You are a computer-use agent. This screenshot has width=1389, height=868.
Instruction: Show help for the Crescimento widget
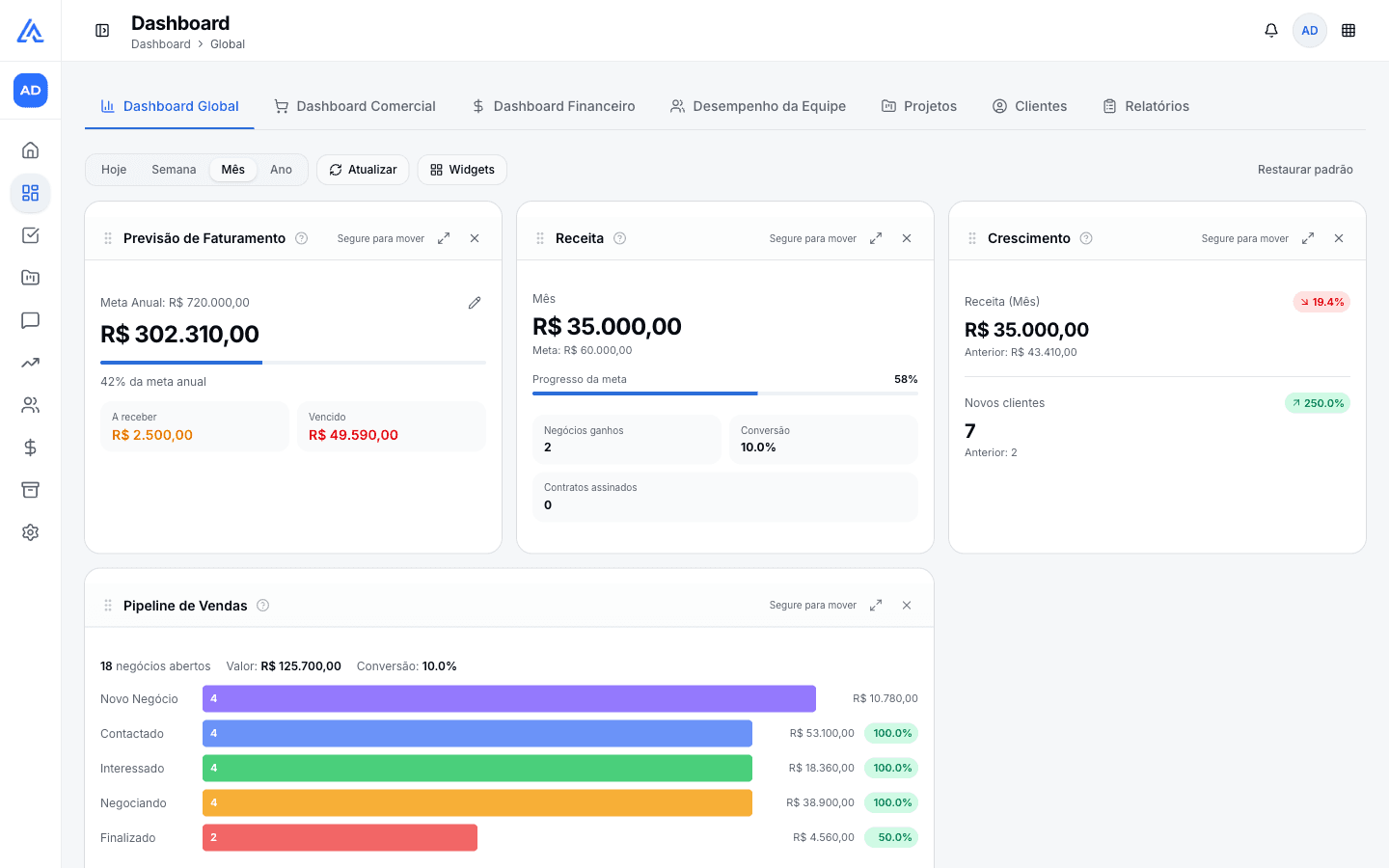pos(1086,238)
